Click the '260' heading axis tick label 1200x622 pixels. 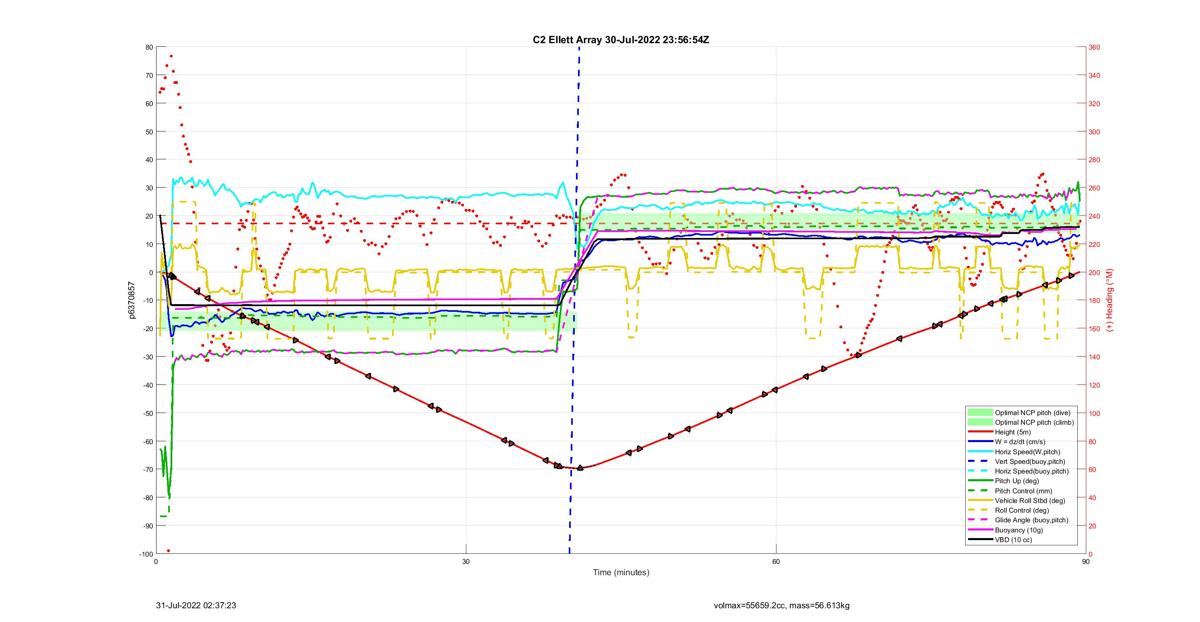click(1095, 188)
